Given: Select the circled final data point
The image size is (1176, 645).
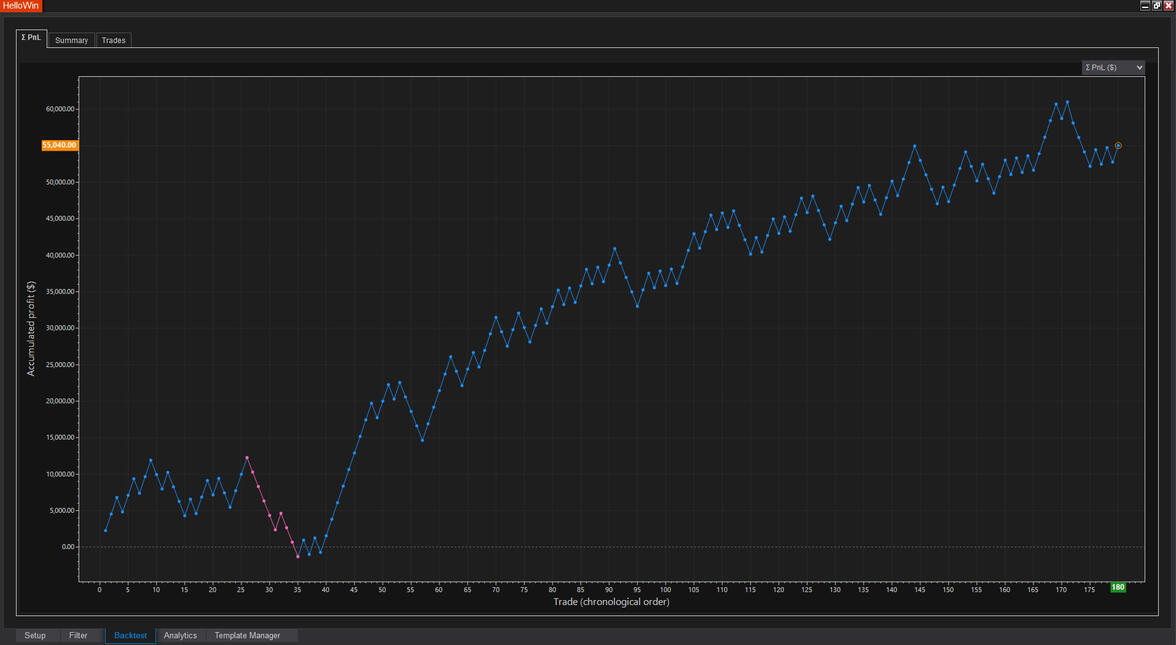Looking at the screenshot, I should (1118, 145).
